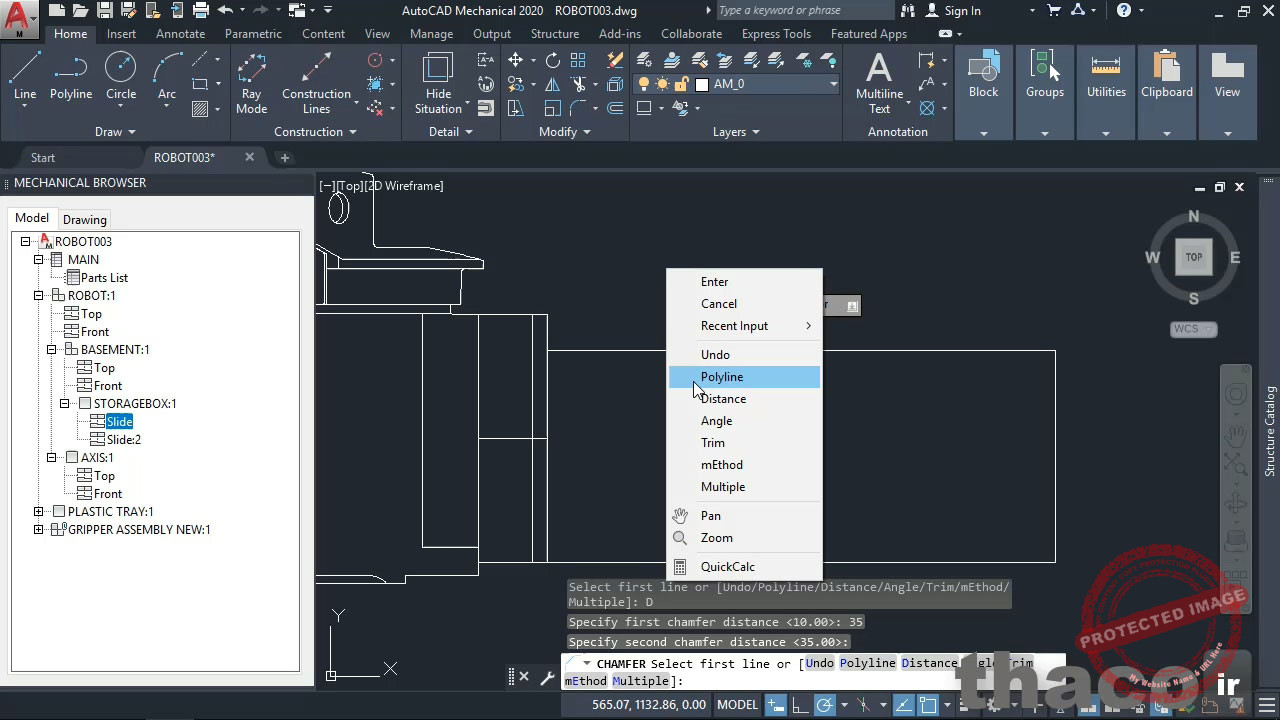Toggle polar tracking in status bar

(825, 705)
